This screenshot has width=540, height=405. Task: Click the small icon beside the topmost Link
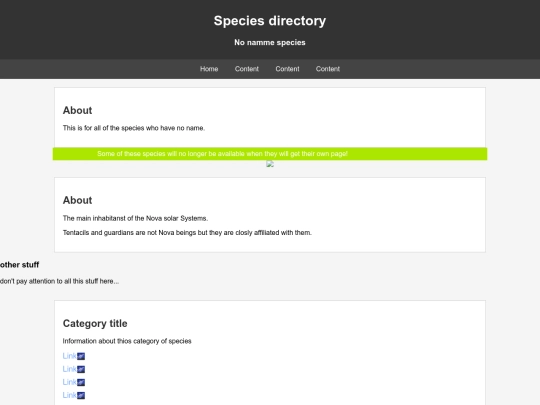81,356
